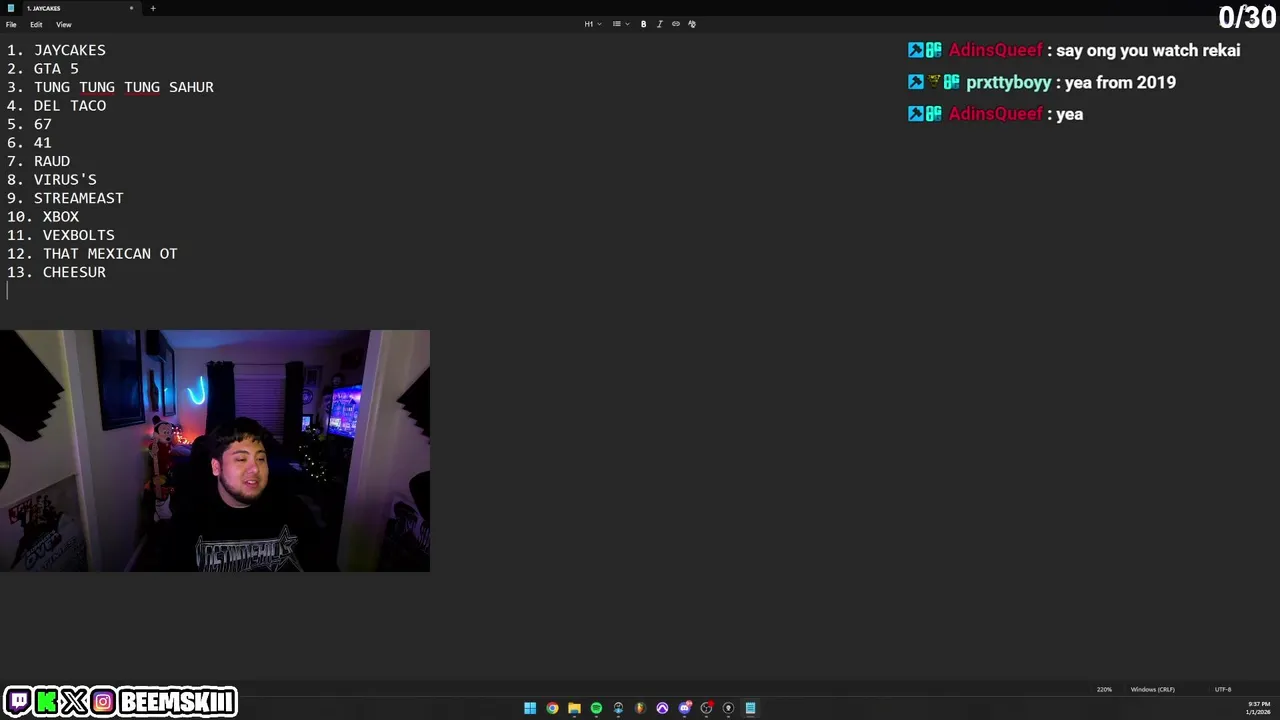Click the line '1. JAYCAKES' in the document
The width and height of the screenshot is (1280, 720).
[56, 50]
